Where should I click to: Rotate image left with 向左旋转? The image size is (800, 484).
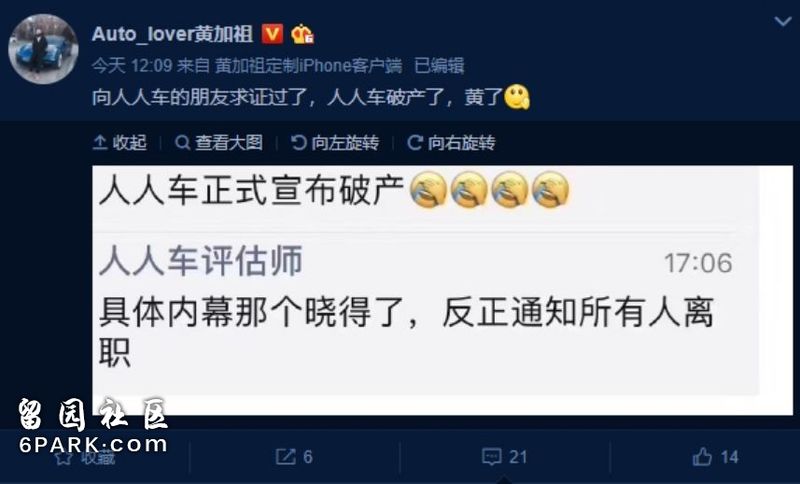click(x=335, y=143)
